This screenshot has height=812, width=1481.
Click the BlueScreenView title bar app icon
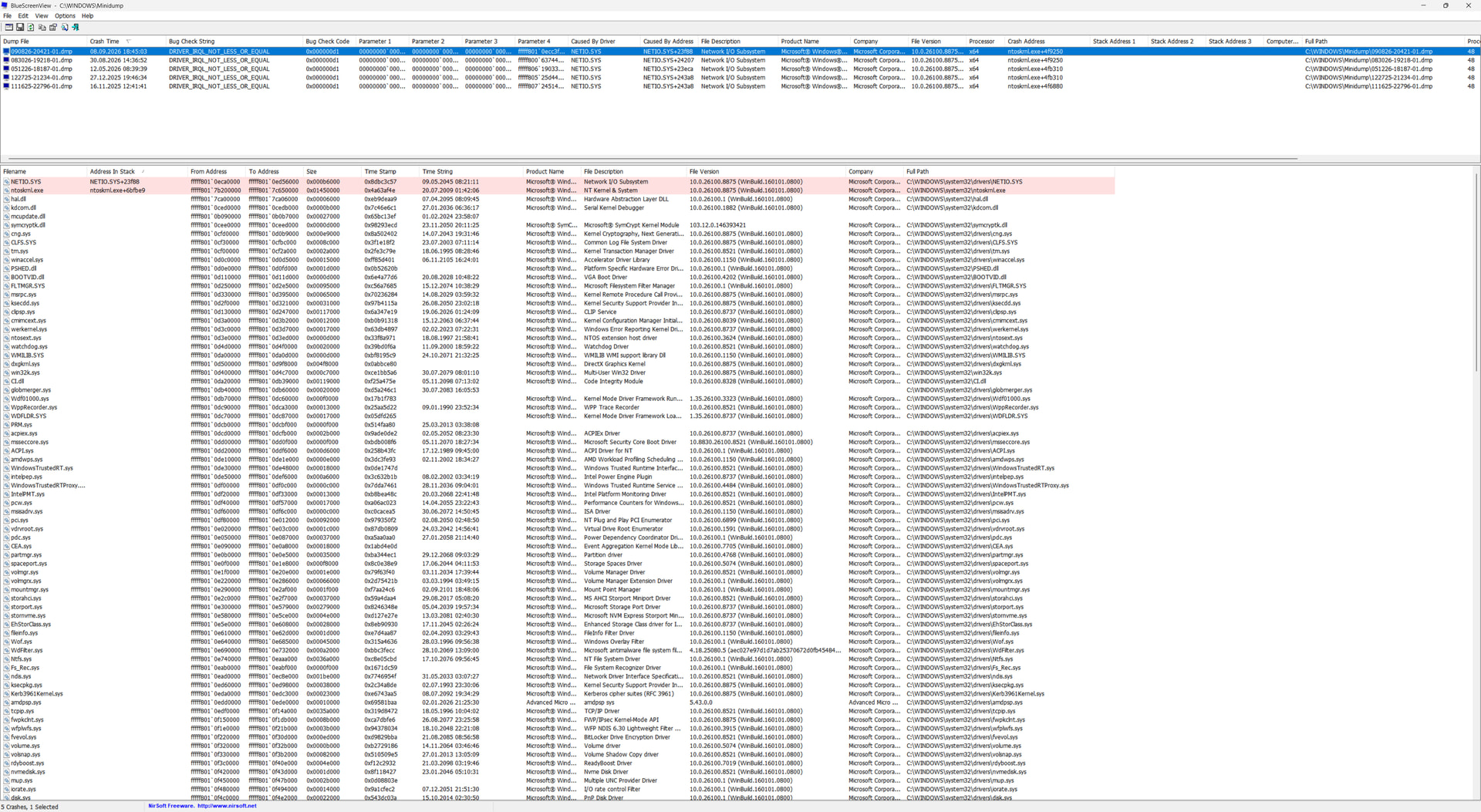click(5, 5)
